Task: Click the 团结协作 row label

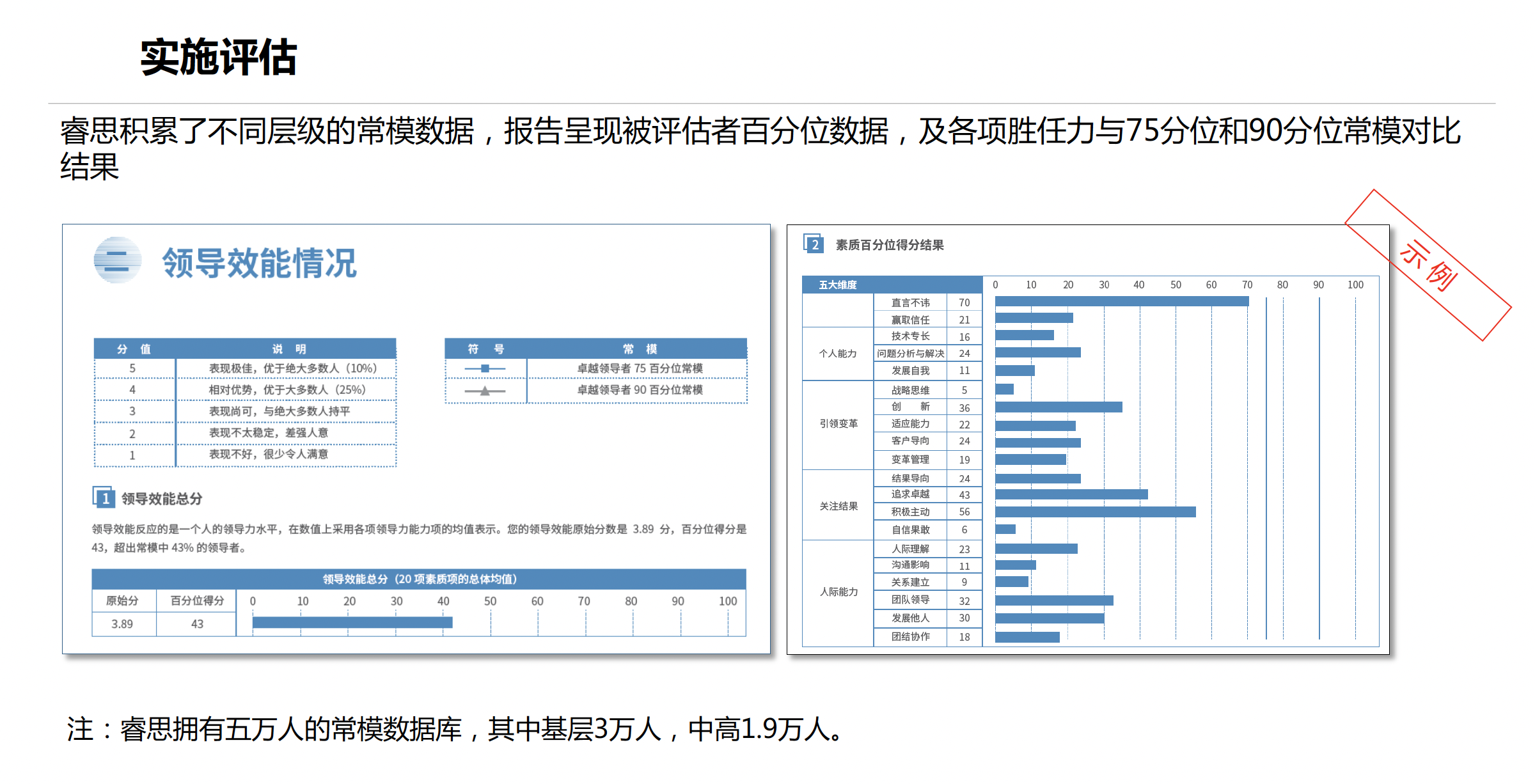Action: pyautogui.click(x=911, y=637)
